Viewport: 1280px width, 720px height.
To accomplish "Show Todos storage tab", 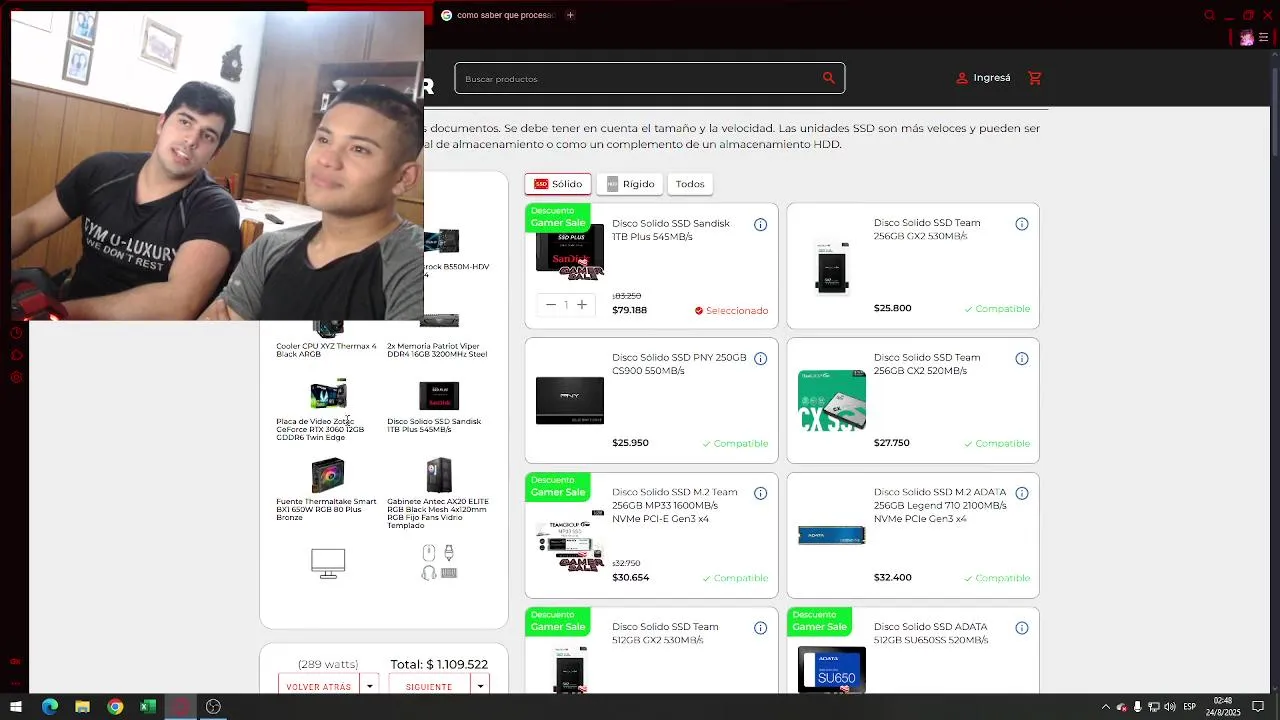I will 690,184.
